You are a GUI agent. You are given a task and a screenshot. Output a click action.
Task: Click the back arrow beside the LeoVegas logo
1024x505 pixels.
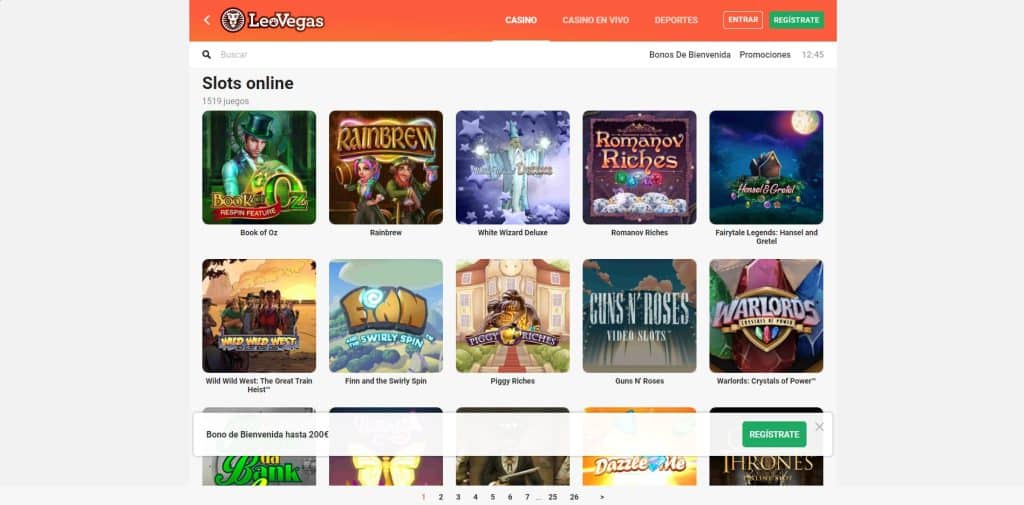[x=207, y=20]
